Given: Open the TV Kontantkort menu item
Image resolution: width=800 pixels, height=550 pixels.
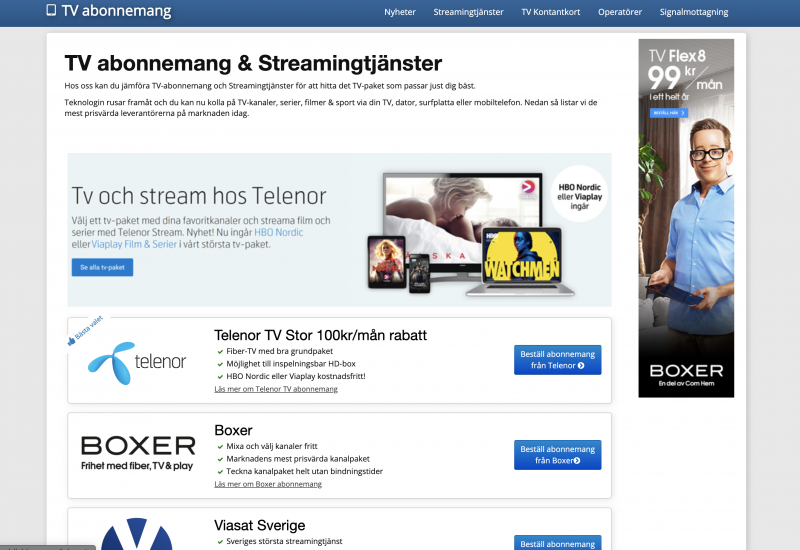Looking at the screenshot, I should 551,12.
